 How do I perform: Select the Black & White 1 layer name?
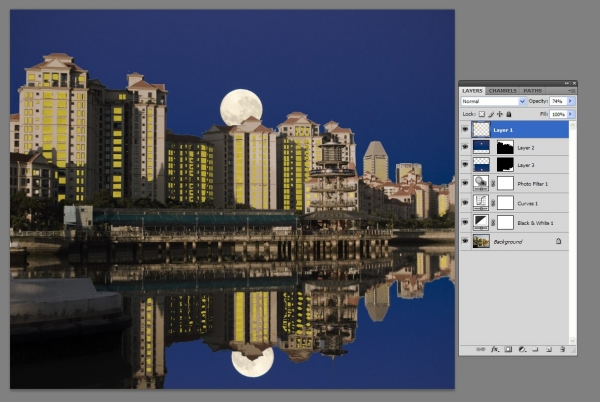pos(535,223)
